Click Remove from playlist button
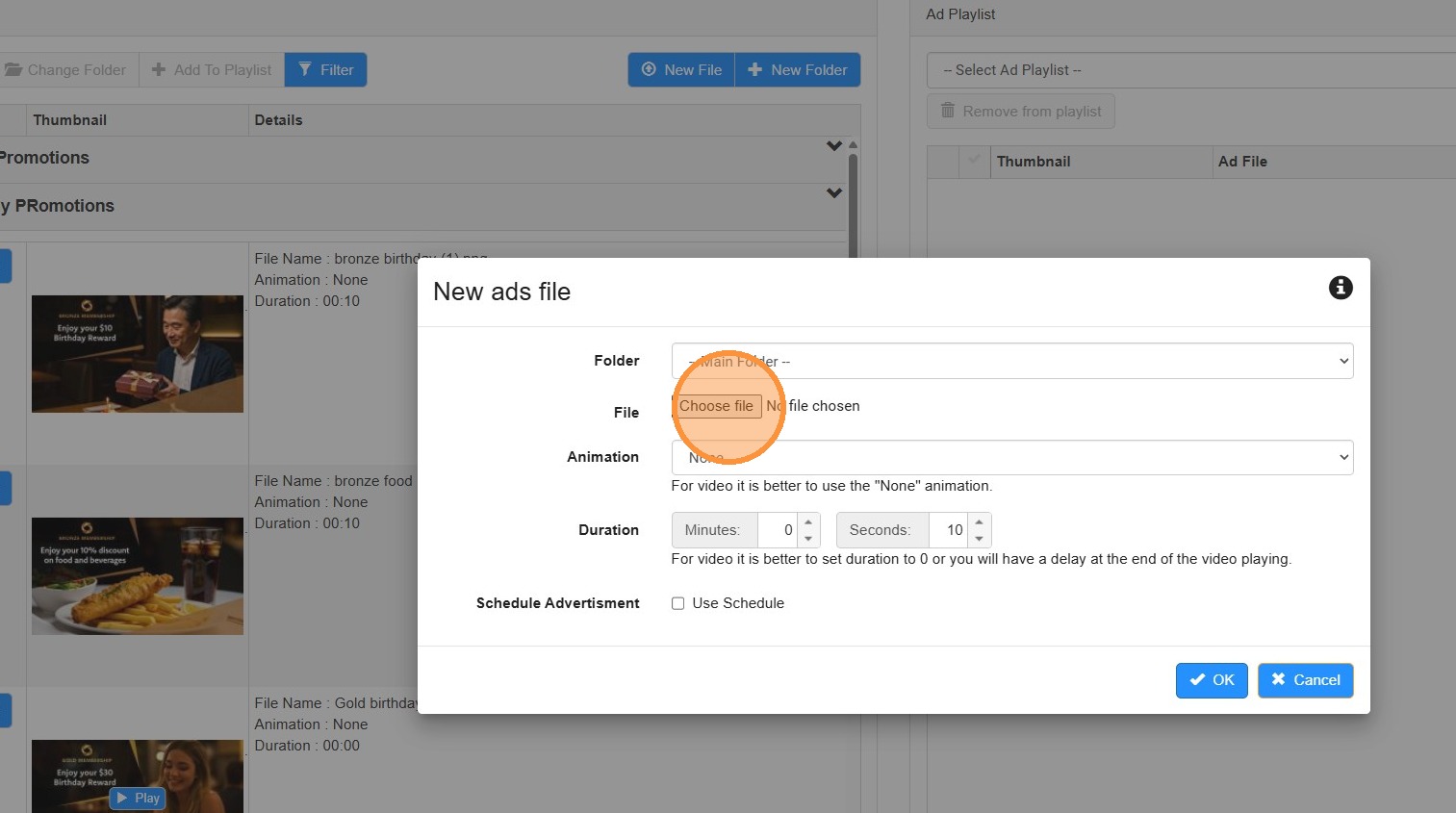Image resolution: width=1456 pixels, height=813 pixels. coord(1021,112)
